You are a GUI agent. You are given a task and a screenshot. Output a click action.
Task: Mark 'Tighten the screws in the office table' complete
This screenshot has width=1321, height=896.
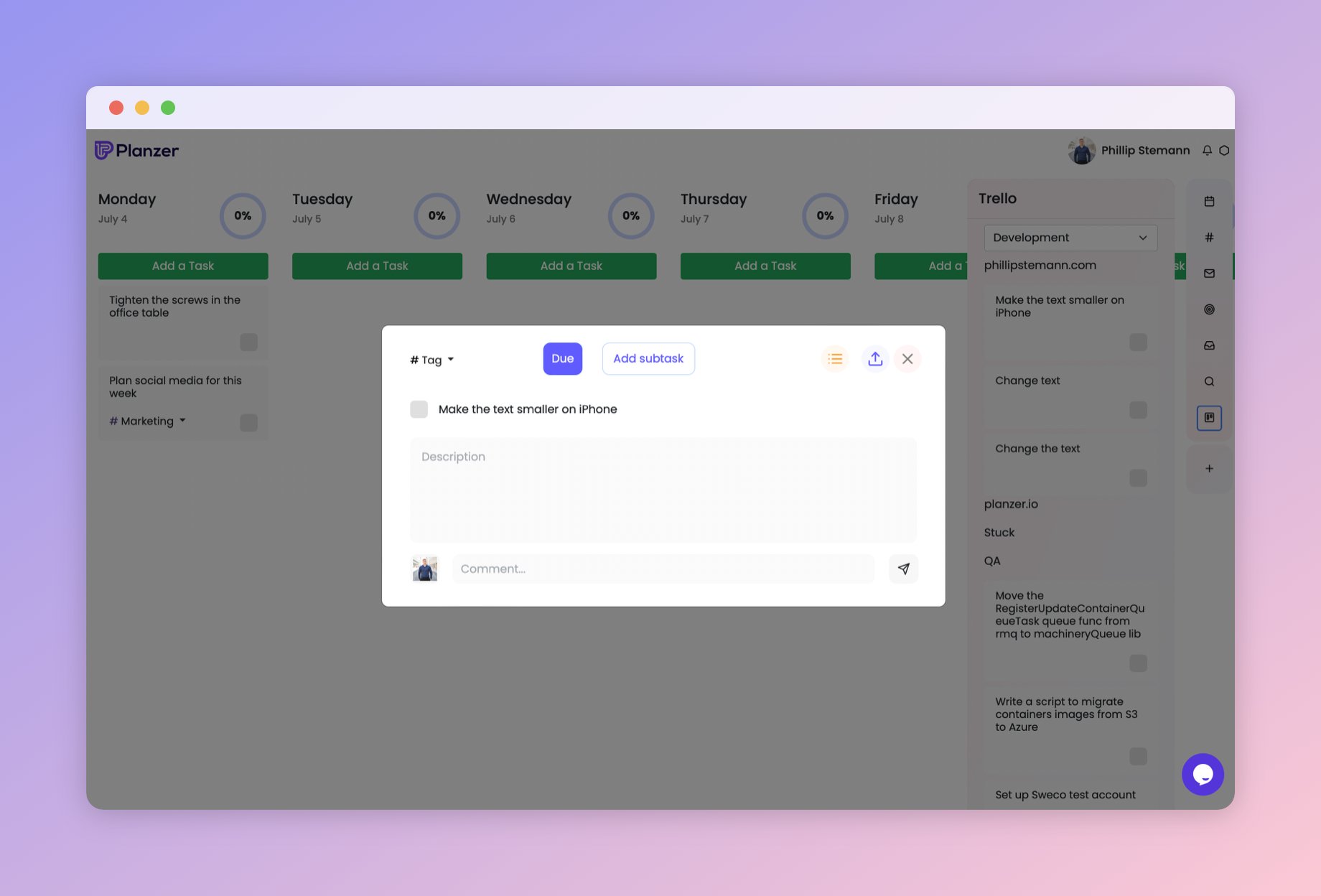(x=248, y=342)
